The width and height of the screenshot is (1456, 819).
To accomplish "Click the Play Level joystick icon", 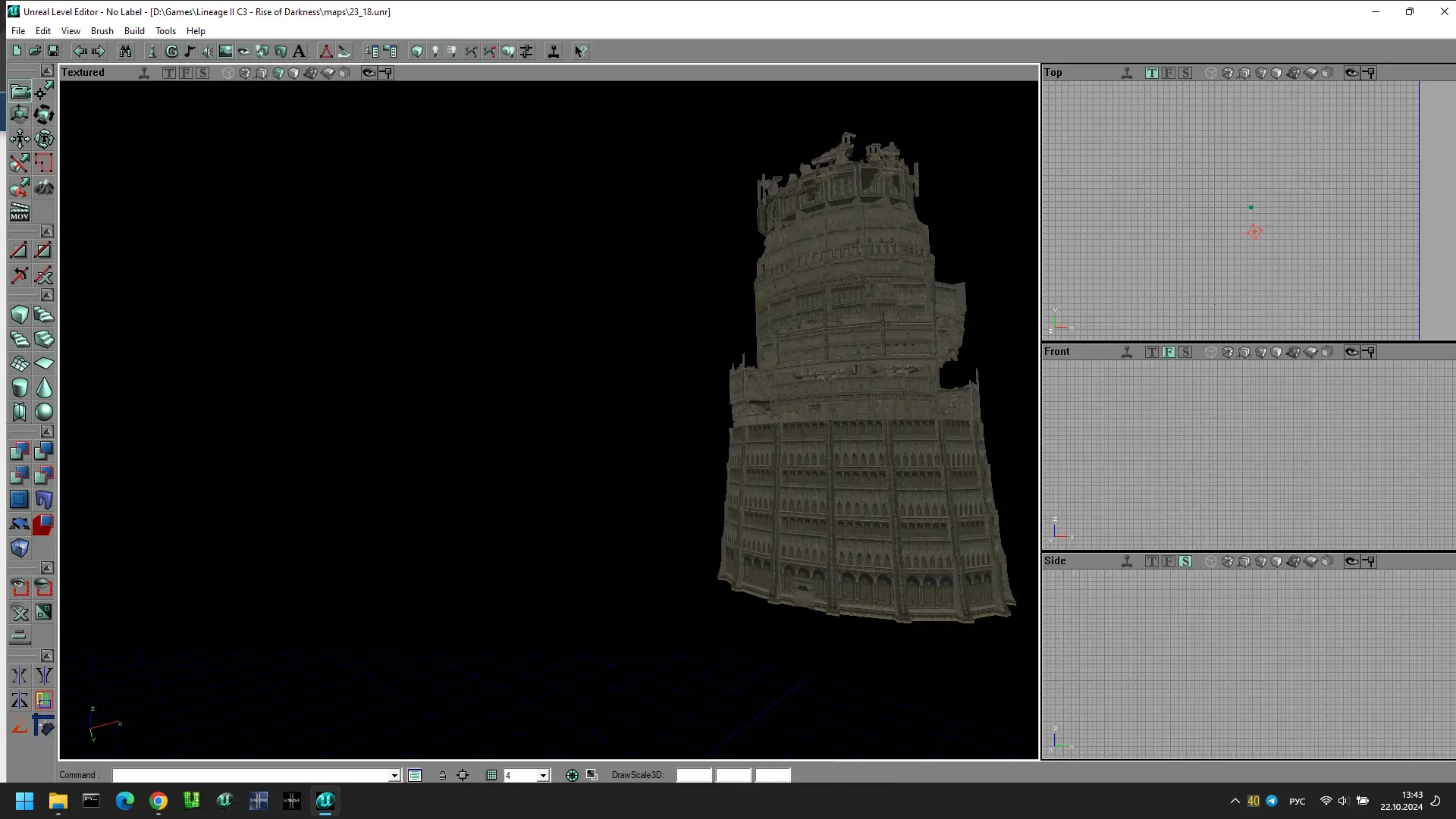I will point(554,51).
